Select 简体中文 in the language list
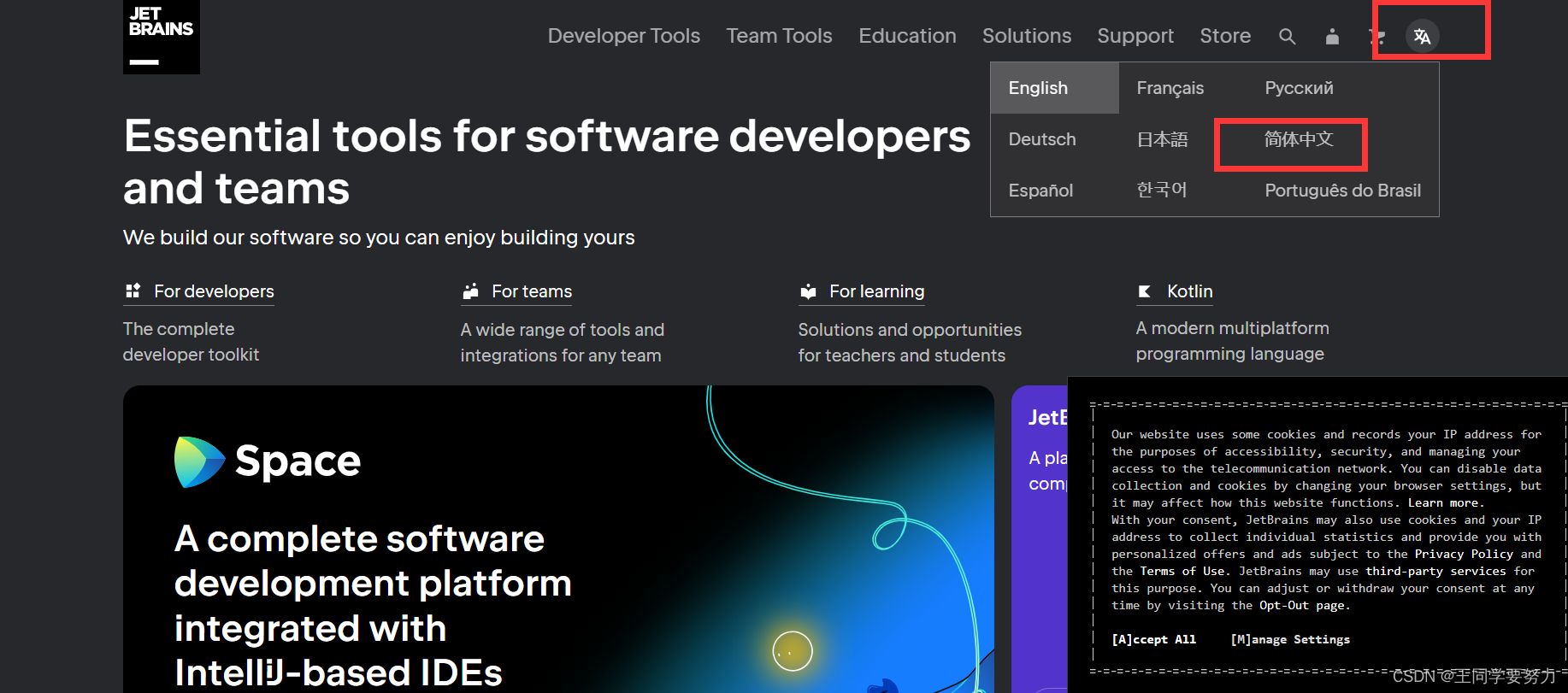The image size is (1568, 693). pos(1300,139)
